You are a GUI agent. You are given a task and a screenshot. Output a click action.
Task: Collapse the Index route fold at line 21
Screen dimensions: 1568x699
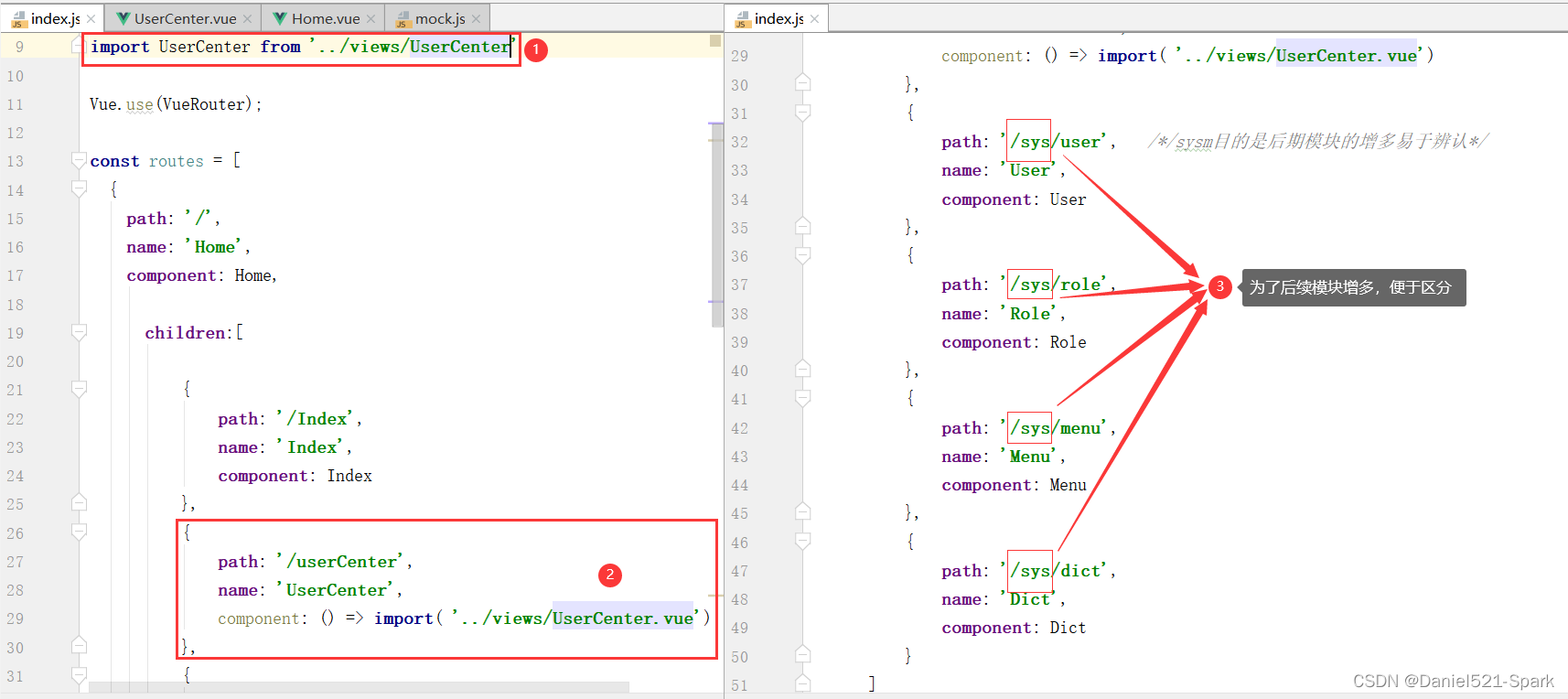point(79,390)
